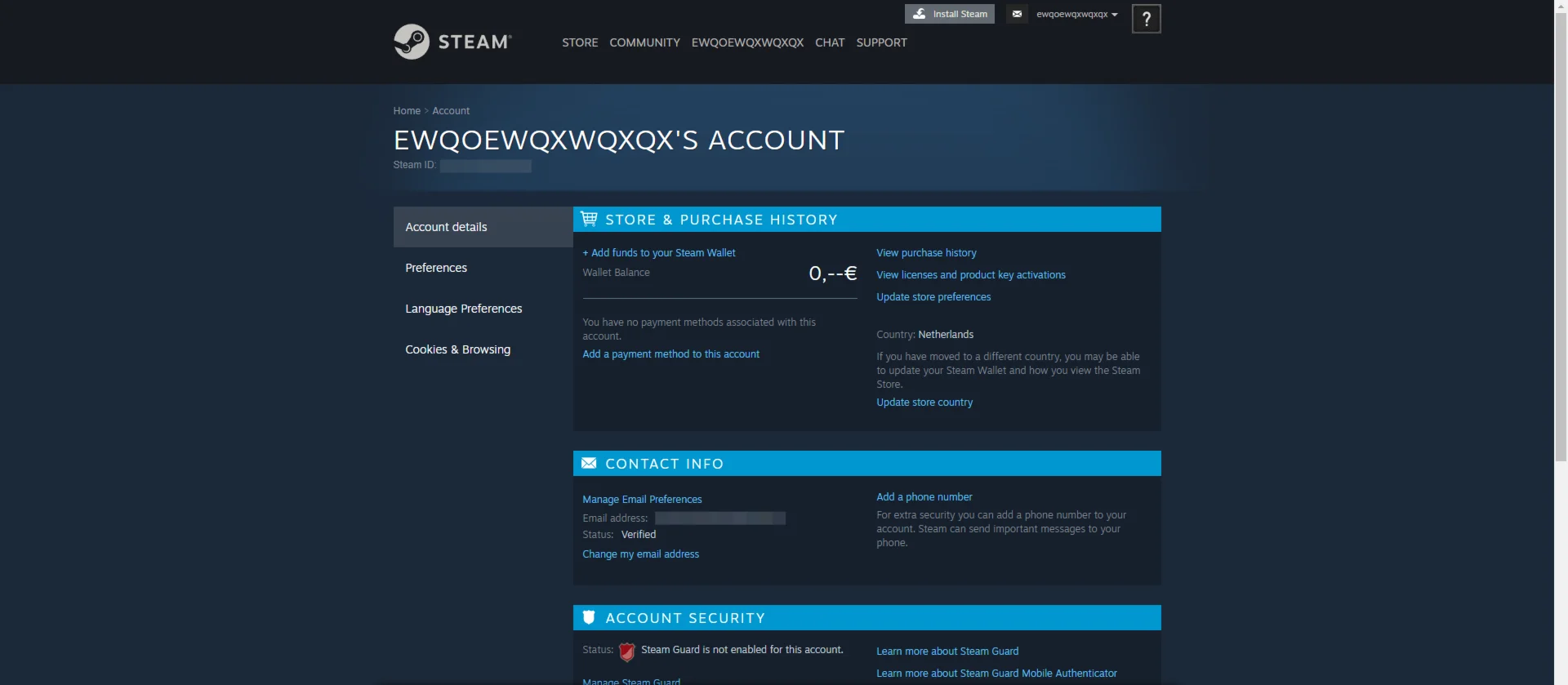Select the Language Preferences sidebar tab
Screen dimensions: 1568x685
click(483, 309)
